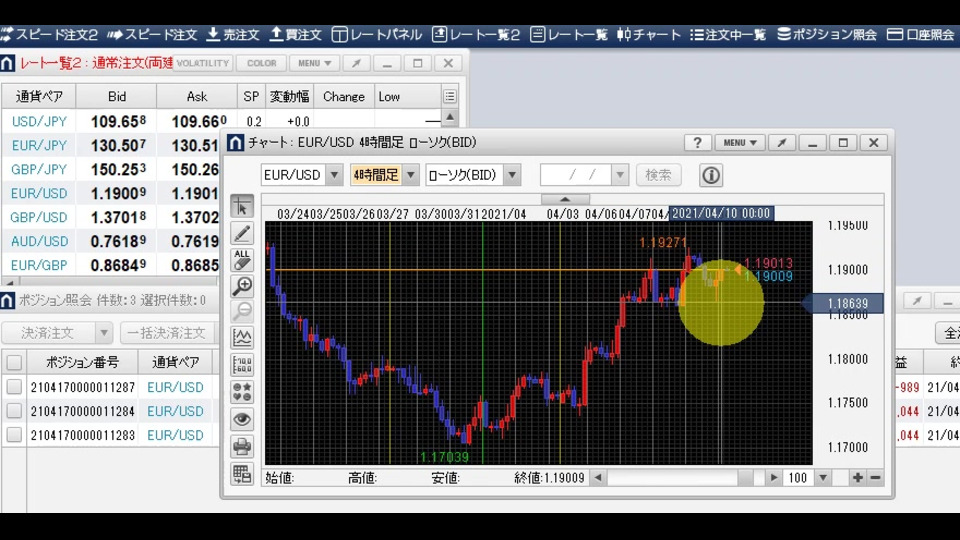Tick checkbox for position 2104170000011287

[x=14, y=387]
